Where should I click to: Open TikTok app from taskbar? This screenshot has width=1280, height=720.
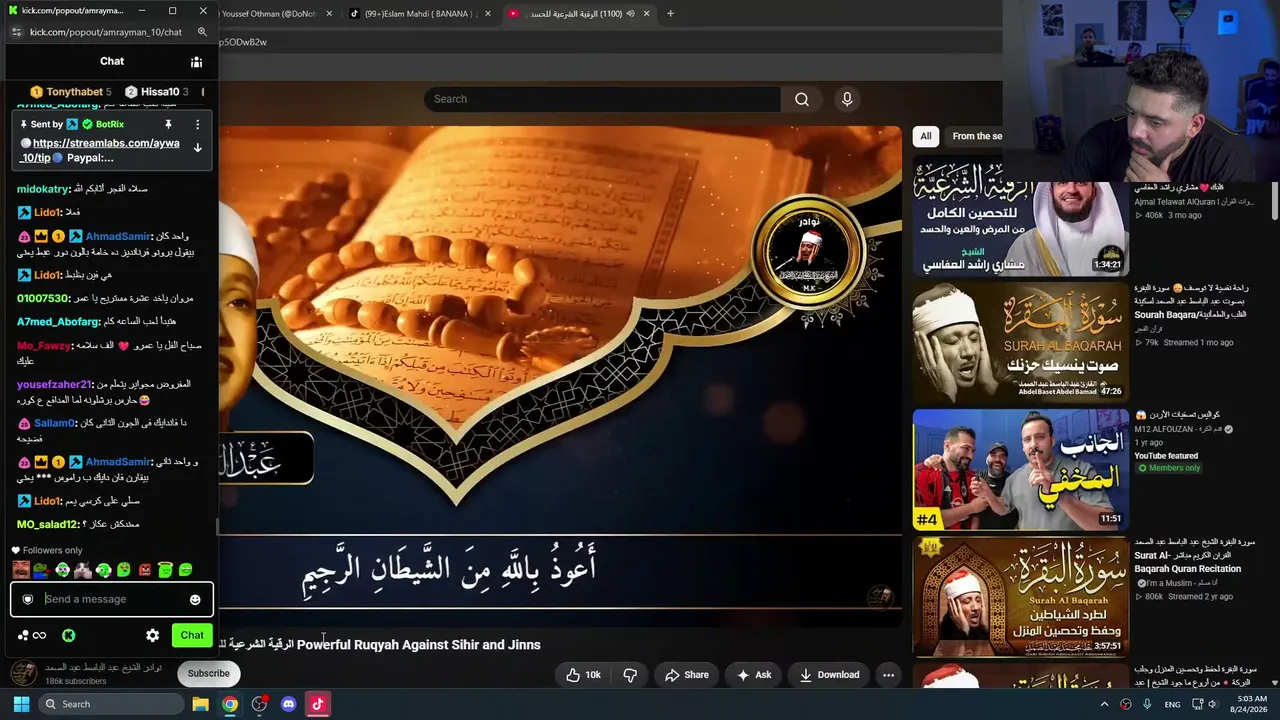pos(318,704)
